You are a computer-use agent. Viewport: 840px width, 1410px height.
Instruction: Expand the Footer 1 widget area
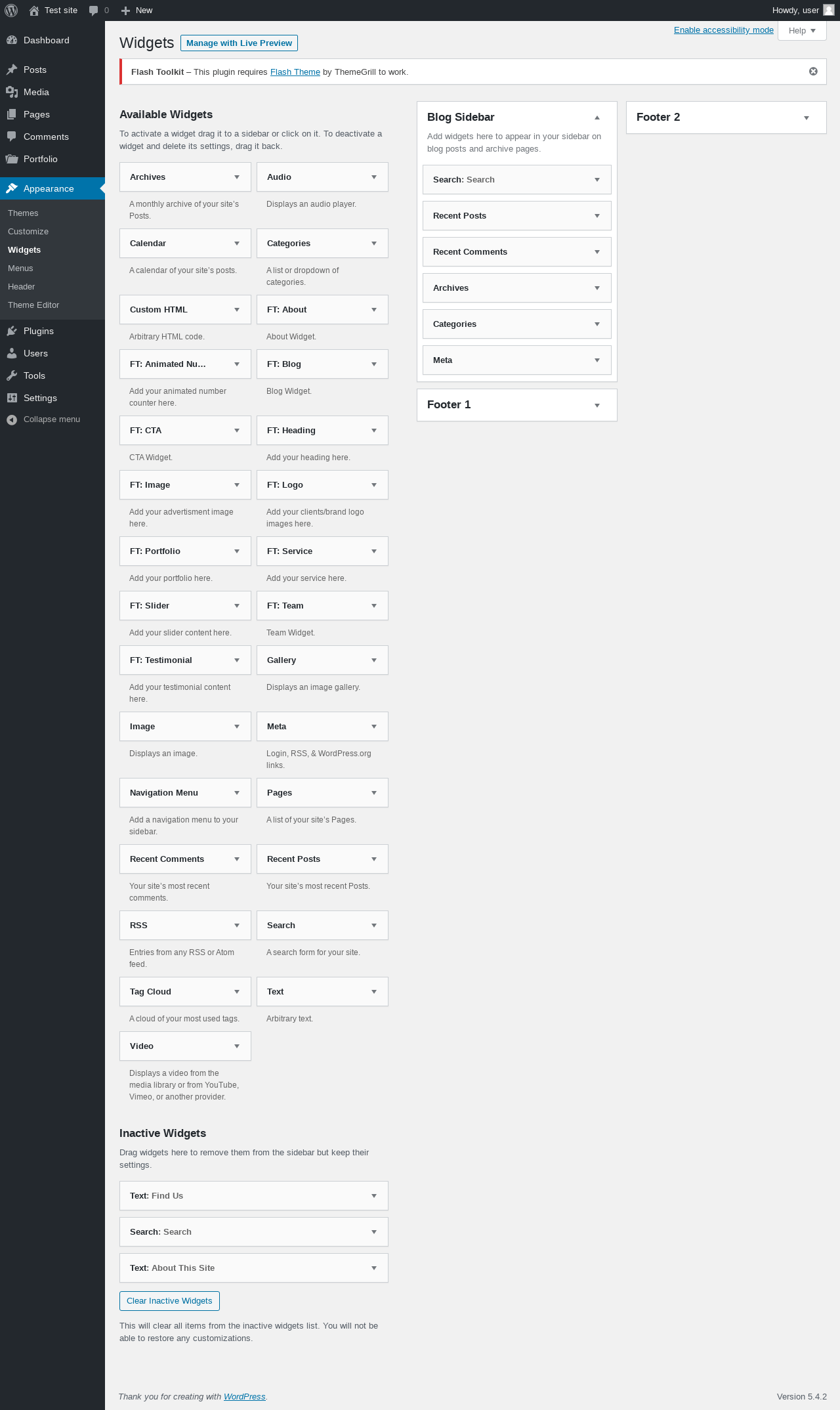[597, 405]
